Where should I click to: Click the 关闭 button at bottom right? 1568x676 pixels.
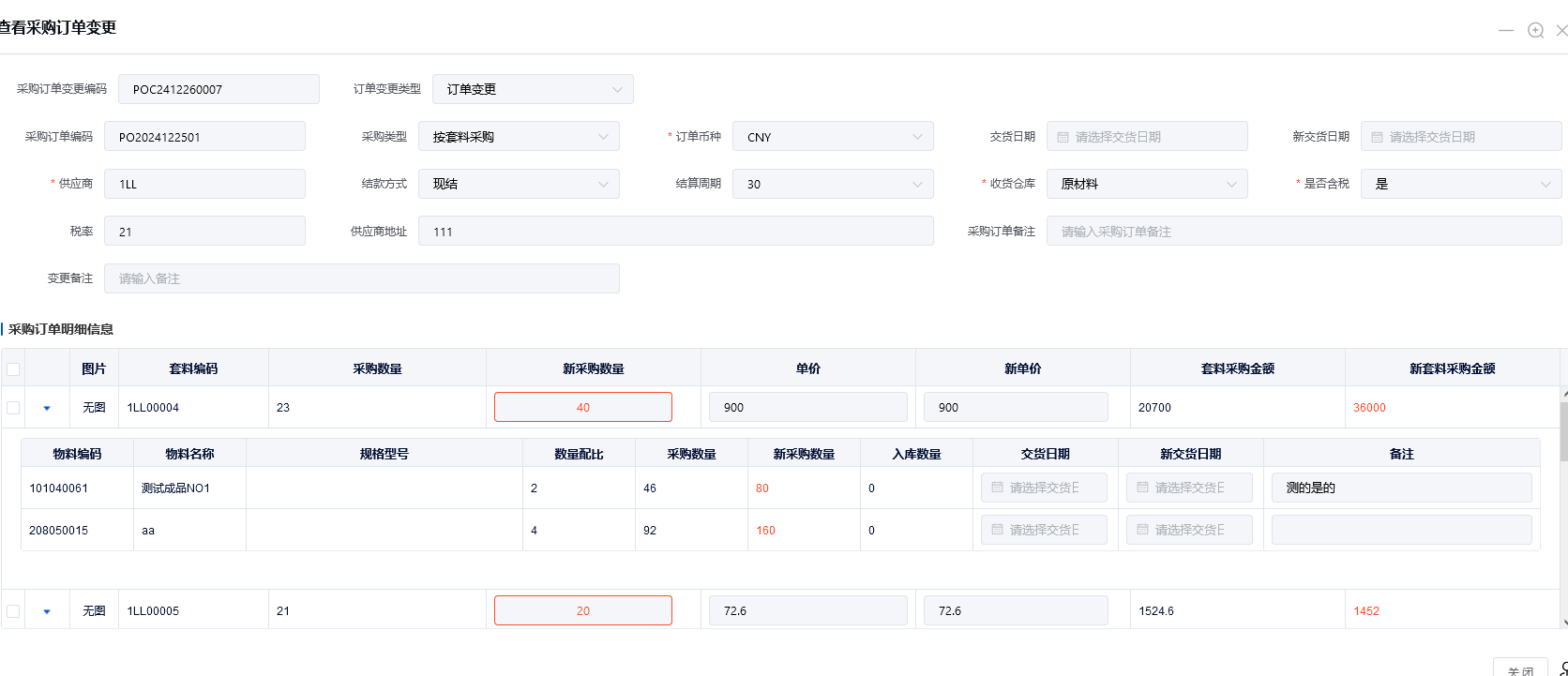click(1520, 668)
